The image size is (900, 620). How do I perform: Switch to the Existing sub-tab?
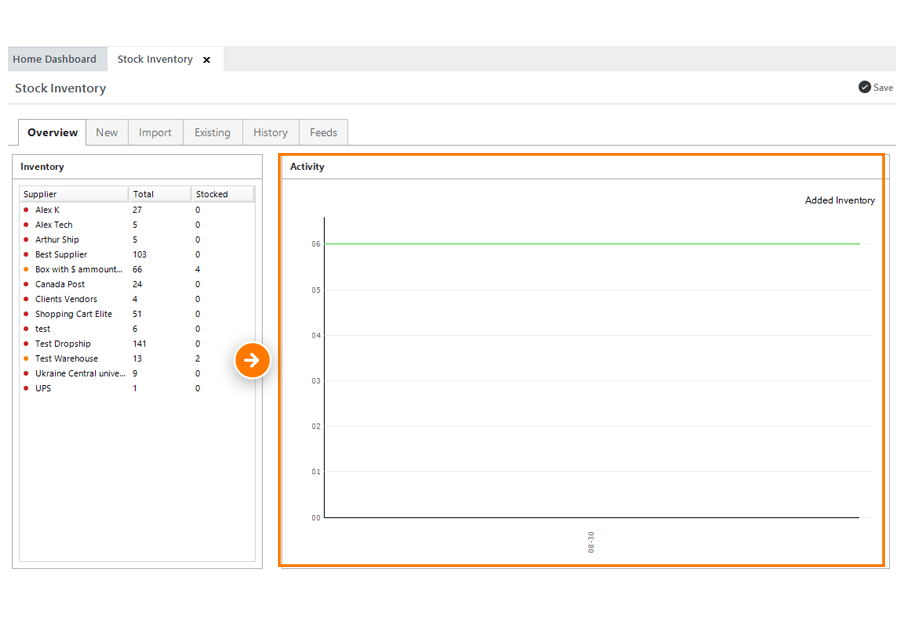tap(212, 133)
